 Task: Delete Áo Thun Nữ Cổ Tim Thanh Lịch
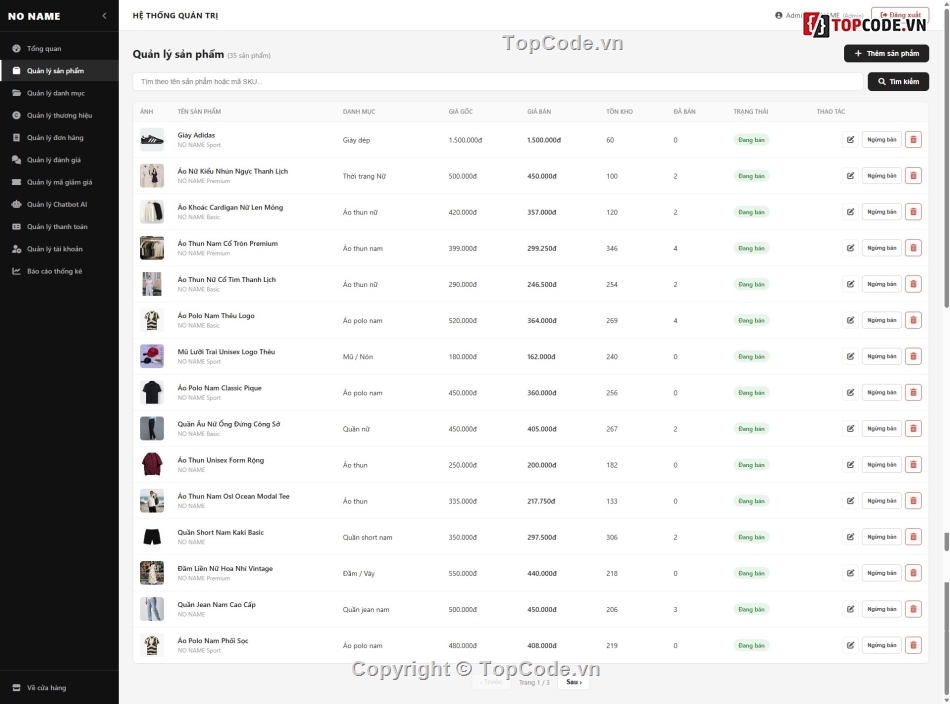(913, 284)
